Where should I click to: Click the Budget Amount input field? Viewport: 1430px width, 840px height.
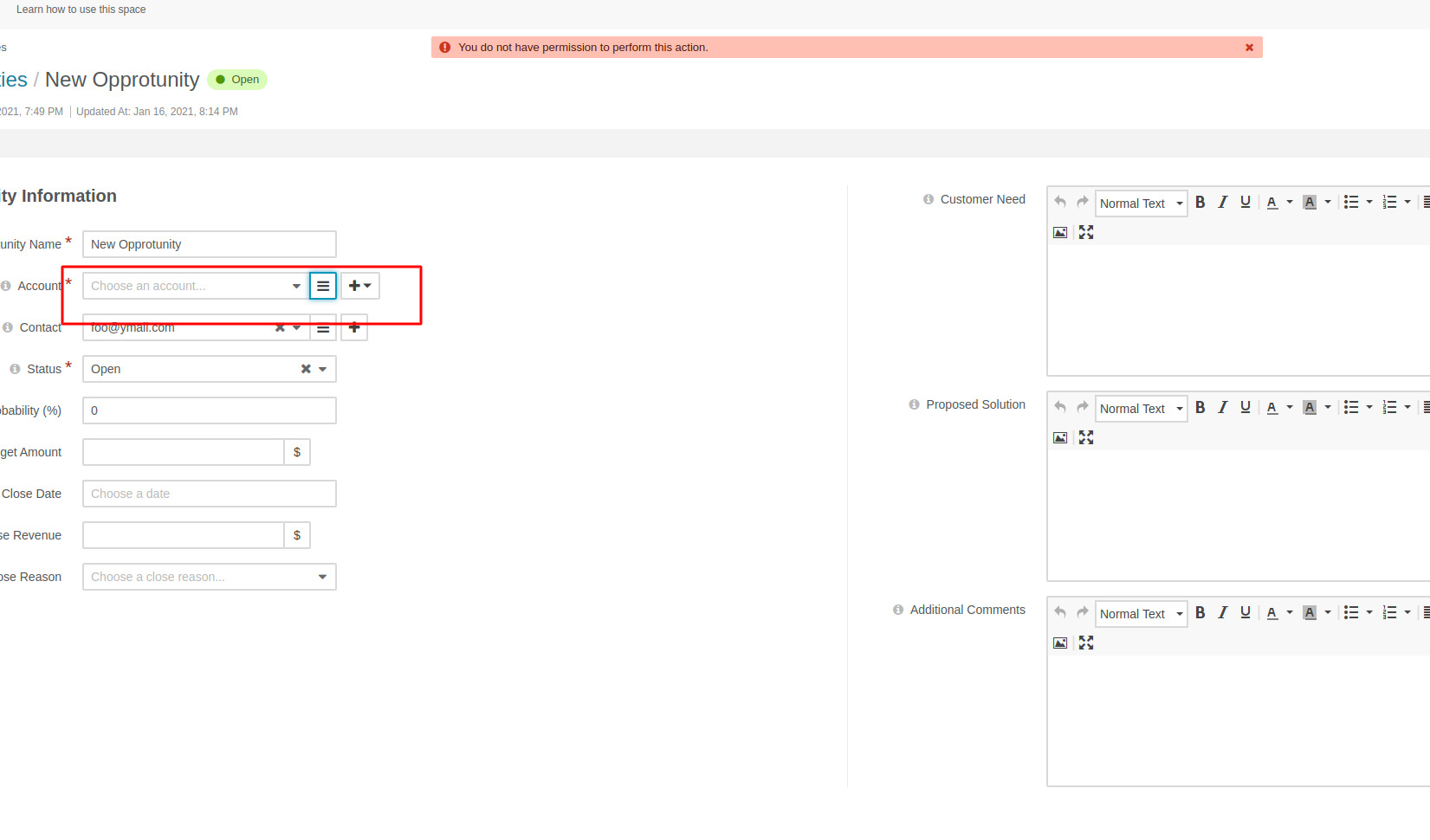click(184, 452)
